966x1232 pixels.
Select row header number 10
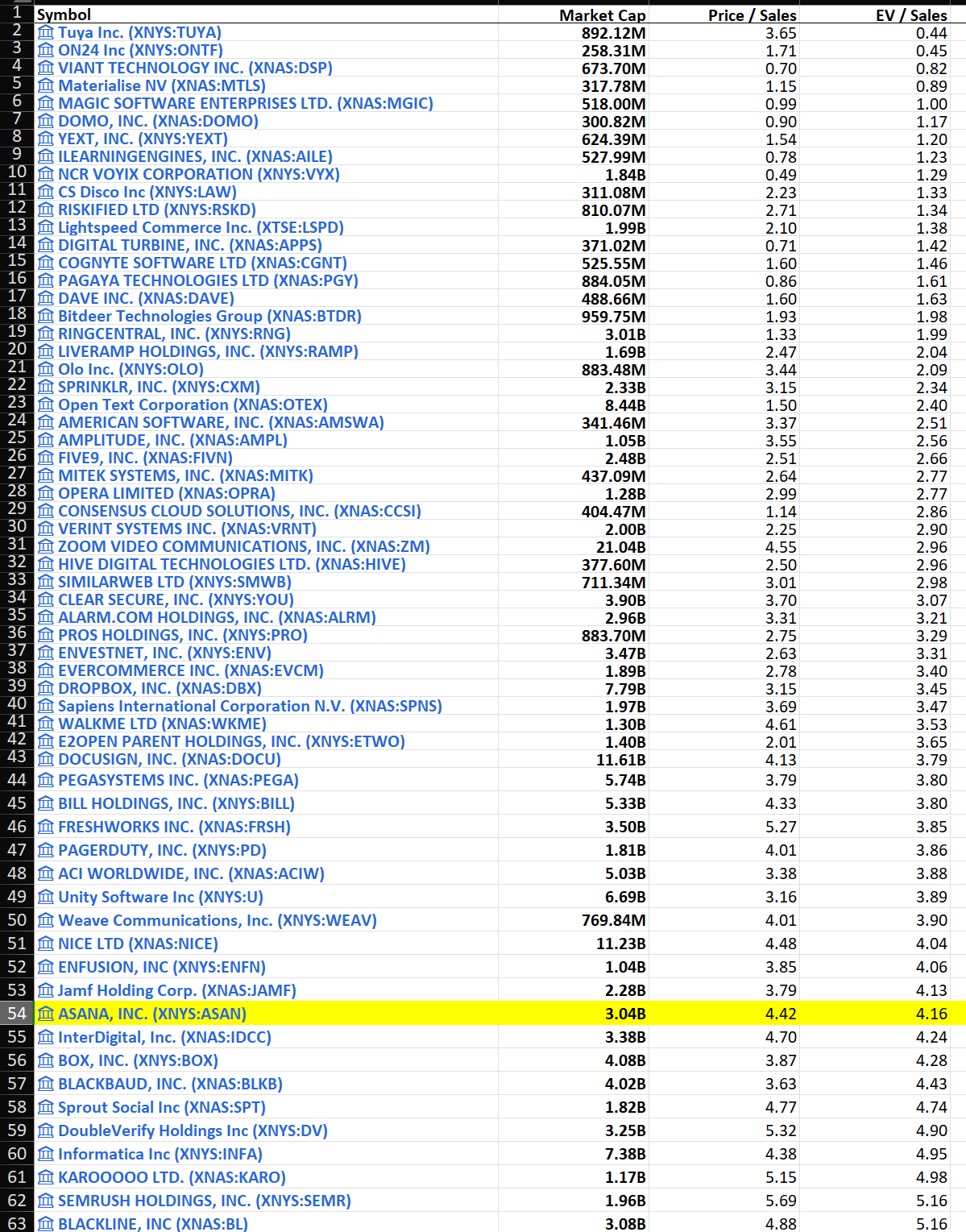click(x=16, y=172)
